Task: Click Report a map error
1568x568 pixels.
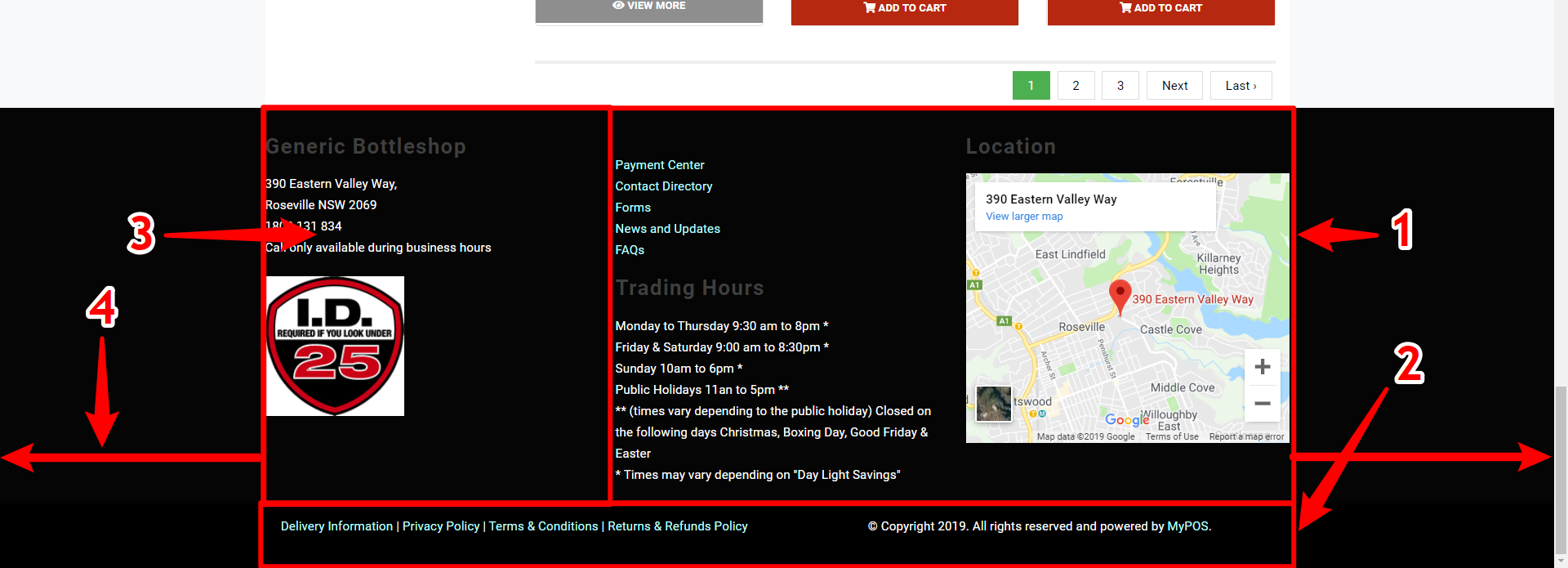Action: pyautogui.click(x=1246, y=437)
